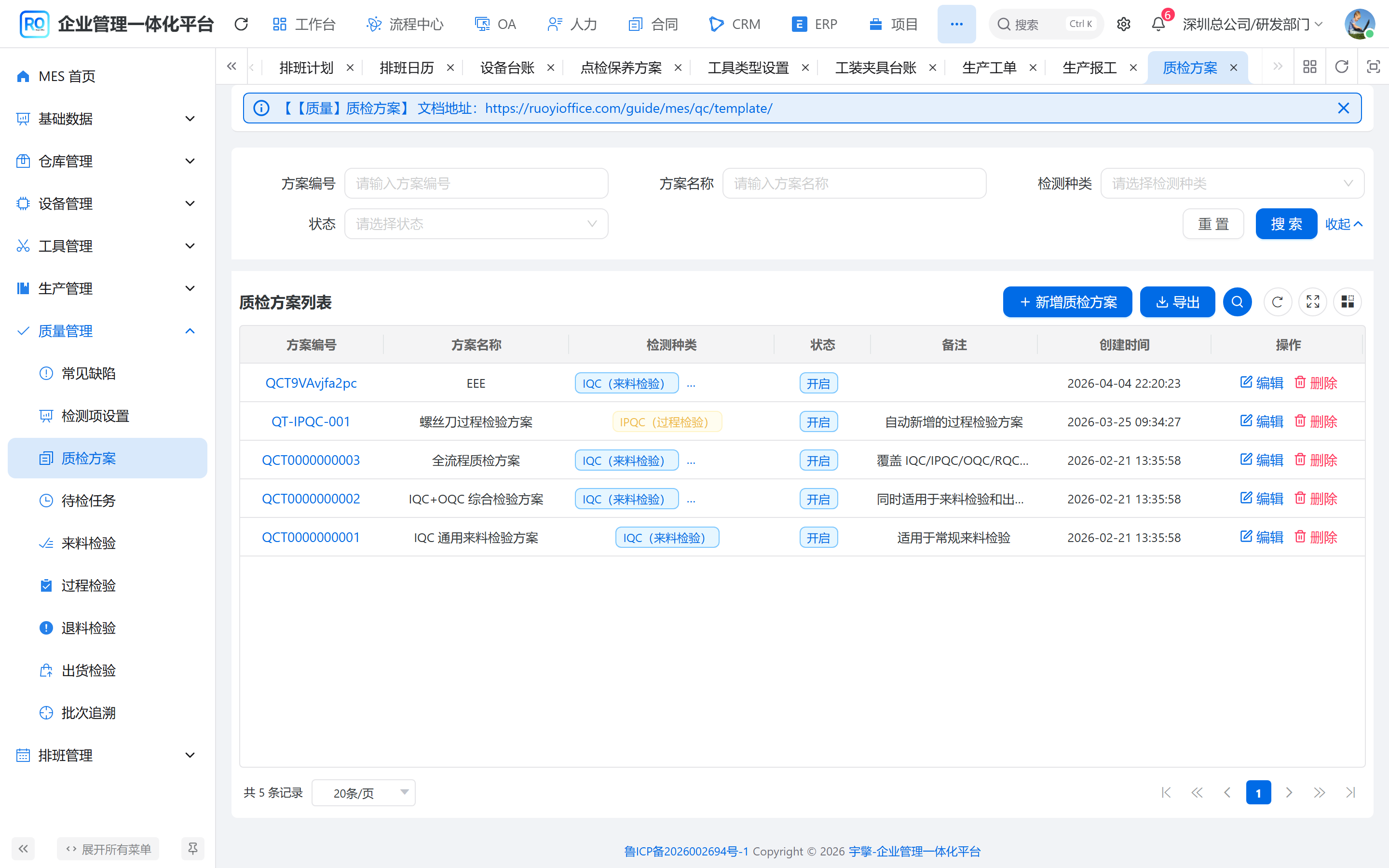Open the settings gear in the top bar

(x=1123, y=24)
